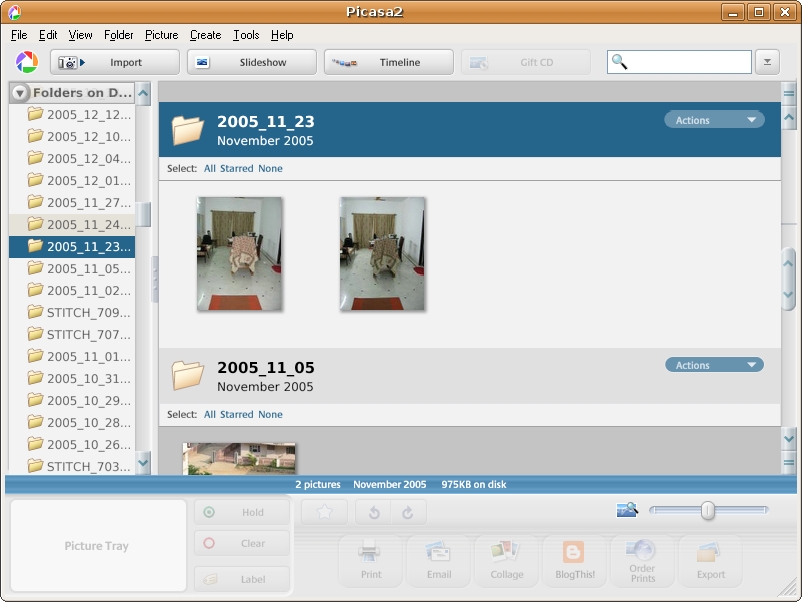Open the Actions dropdown for 2005_11_05
Image resolution: width=802 pixels, height=602 pixels.
coord(715,365)
